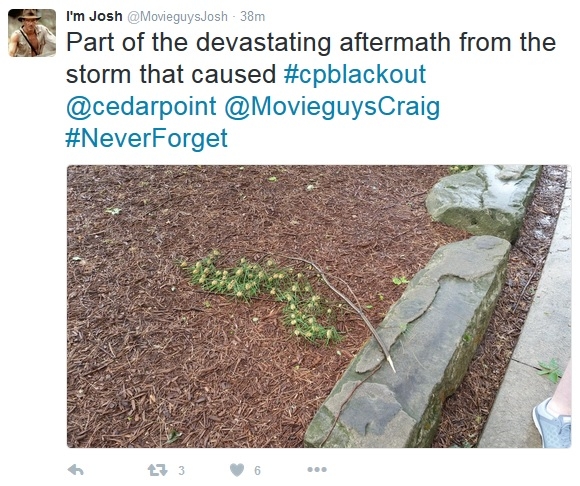Image resolution: width=580 pixels, height=486 pixels.
Task: Open the #cpblackout hashtag
Action: tap(355, 74)
